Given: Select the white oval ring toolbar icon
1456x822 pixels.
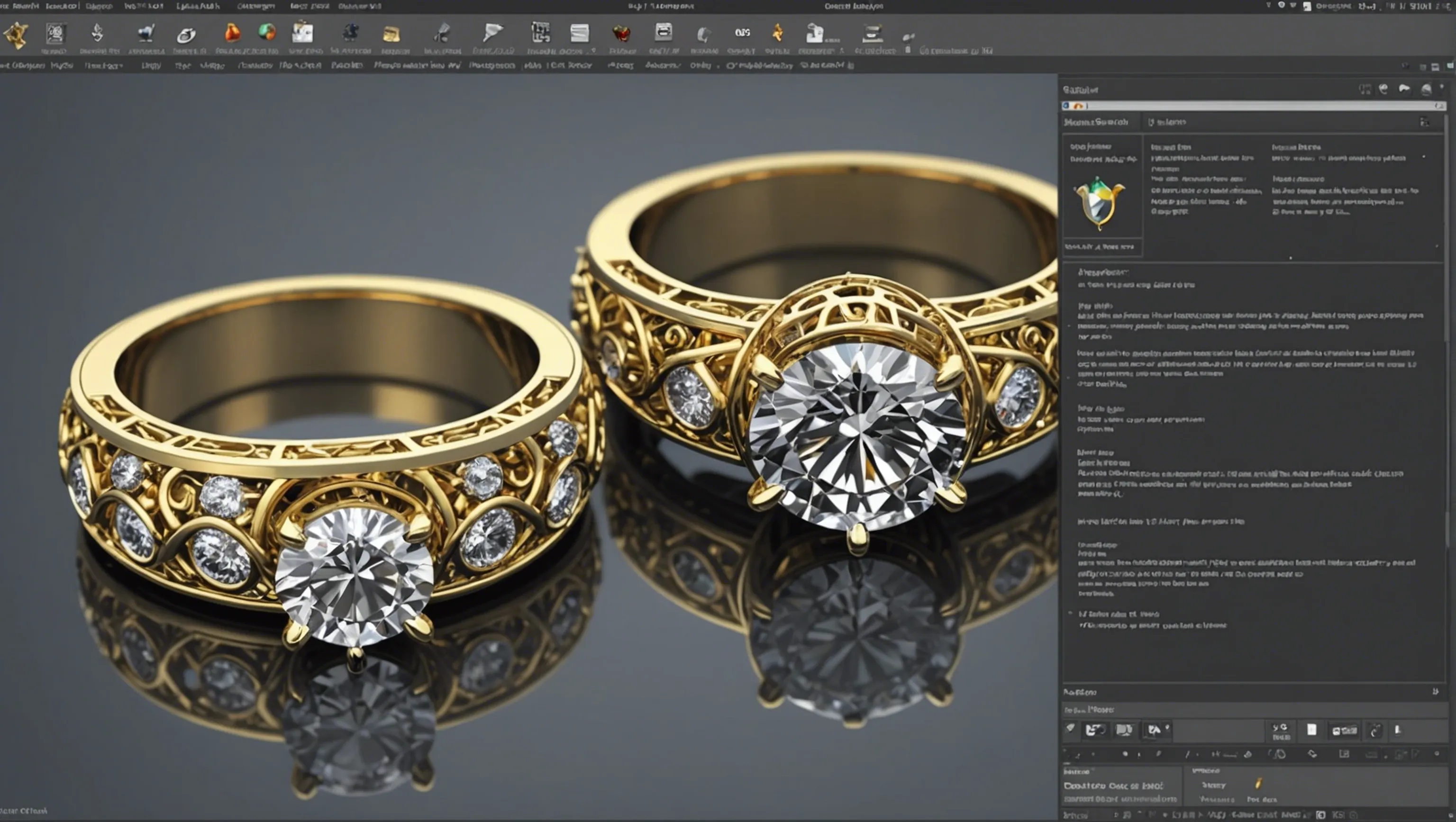Looking at the screenshot, I should coord(186,36).
